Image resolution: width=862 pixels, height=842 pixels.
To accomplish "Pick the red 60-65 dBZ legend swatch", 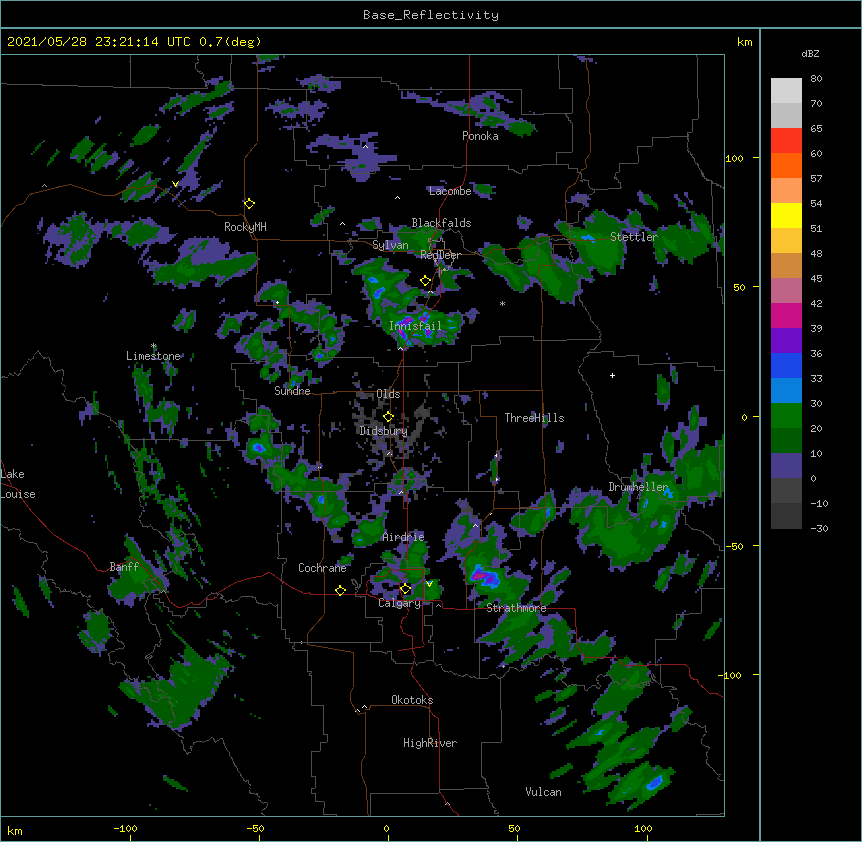I will (x=786, y=141).
